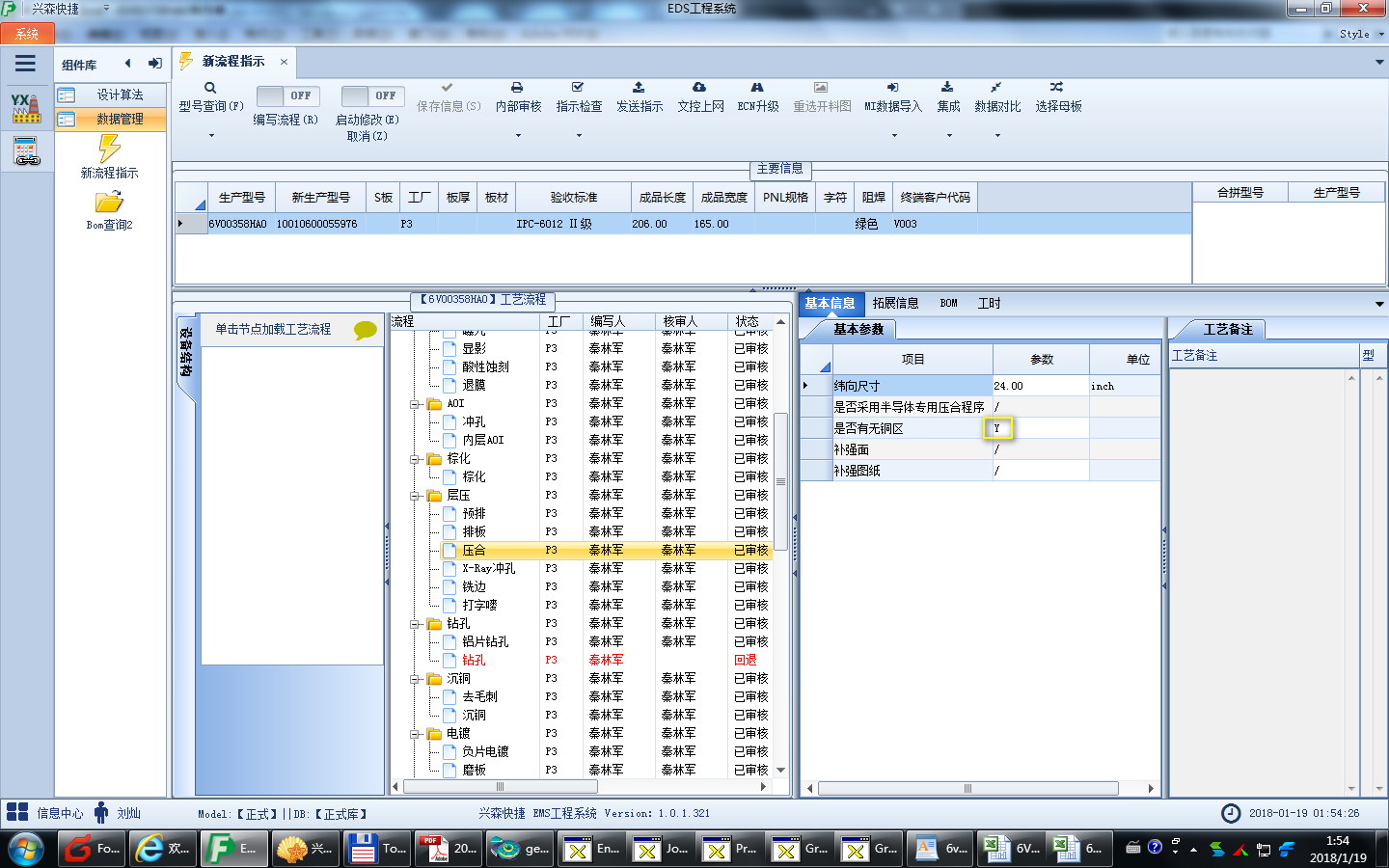The width and height of the screenshot is (1389, 868).
Task: Click ECN升级 icon
Action: [757, 88]
